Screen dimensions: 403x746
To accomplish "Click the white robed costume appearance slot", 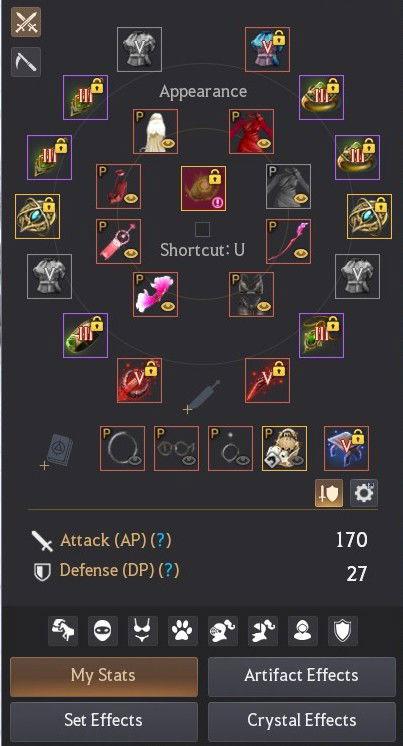I will coord(155,131).
